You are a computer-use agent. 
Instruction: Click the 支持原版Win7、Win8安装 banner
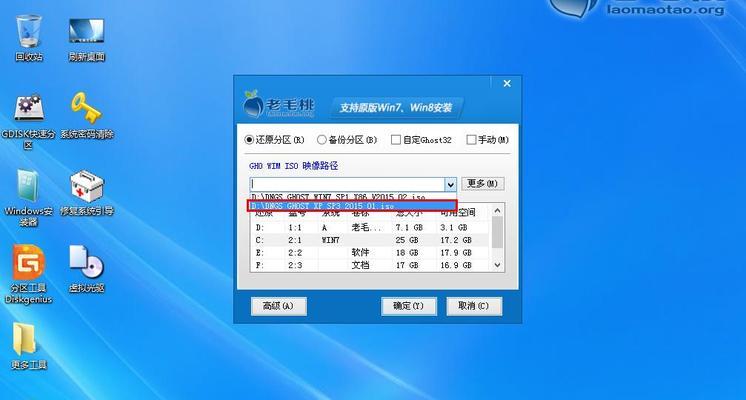point(395,108)
